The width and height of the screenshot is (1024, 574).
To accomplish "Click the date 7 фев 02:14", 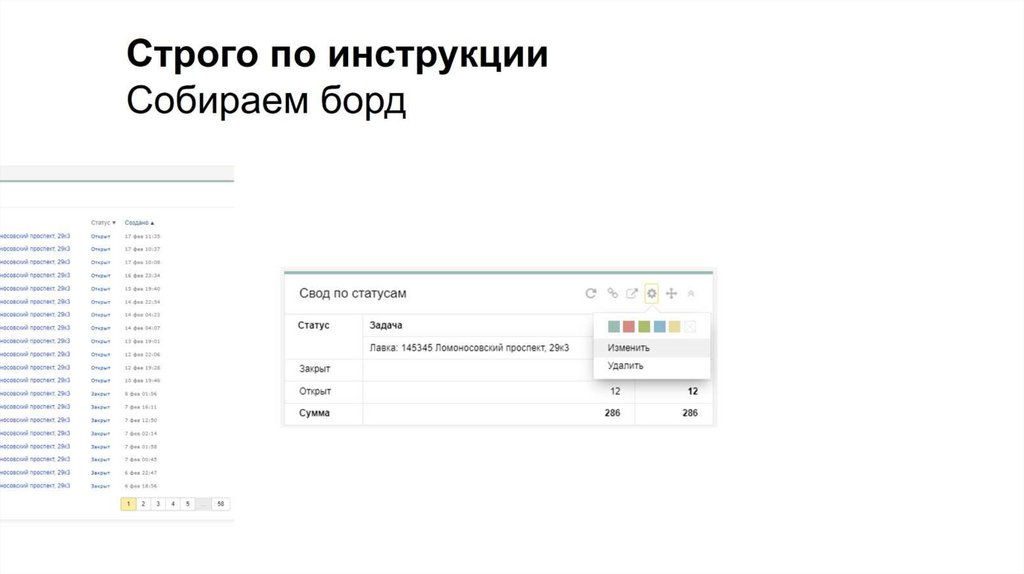I will 141,434.
